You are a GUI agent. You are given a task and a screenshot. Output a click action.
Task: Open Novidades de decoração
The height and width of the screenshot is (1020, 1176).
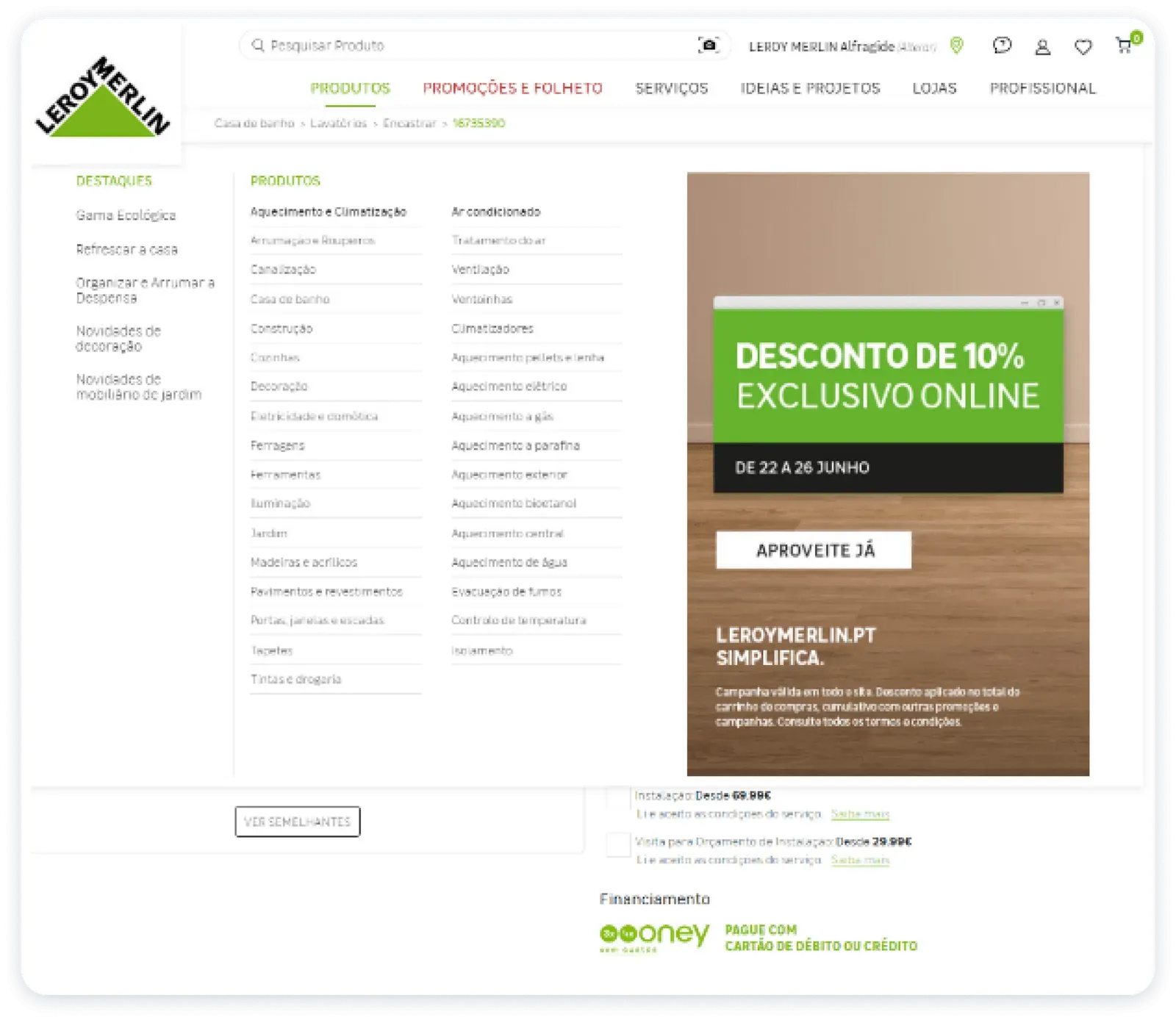click(118, 338)
